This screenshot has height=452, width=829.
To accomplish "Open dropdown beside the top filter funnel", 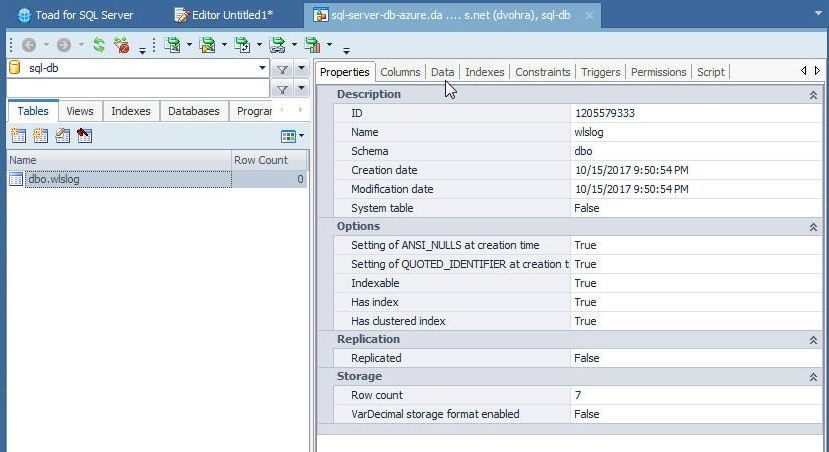I will click(x=301, y=68).
